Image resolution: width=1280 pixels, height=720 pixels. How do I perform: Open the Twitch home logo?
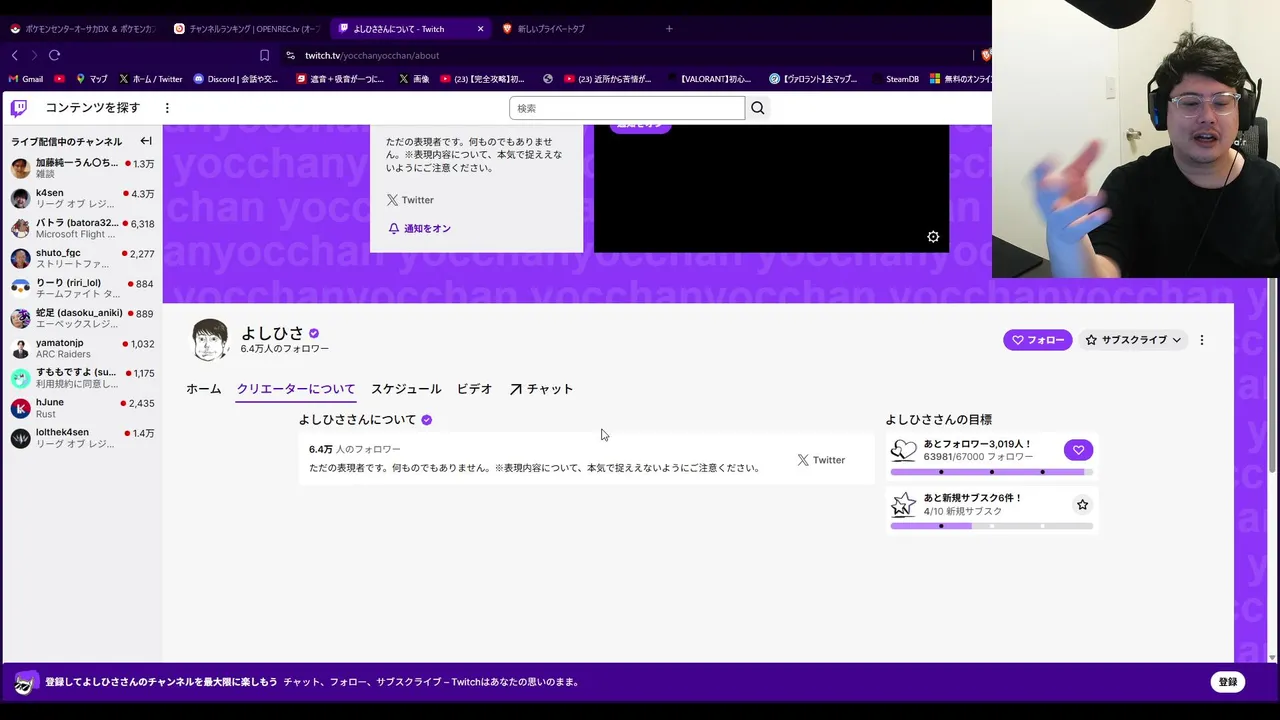point(19,108)
